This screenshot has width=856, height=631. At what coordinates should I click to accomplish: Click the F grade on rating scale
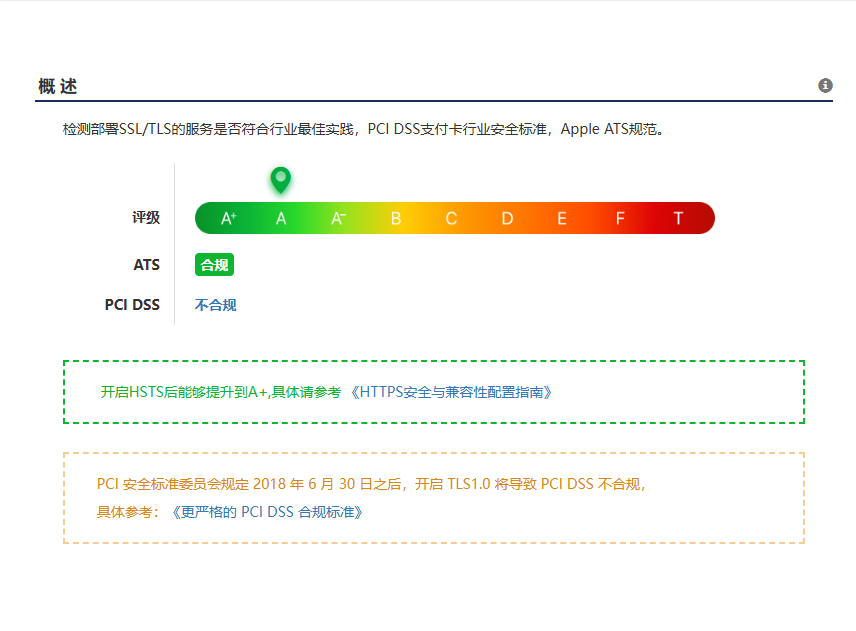point(620,218)
